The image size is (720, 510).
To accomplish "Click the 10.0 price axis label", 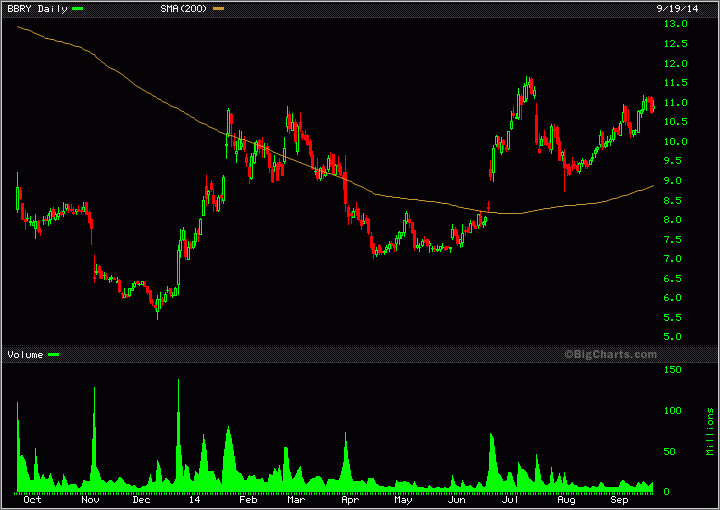I will tap(675, 141).
